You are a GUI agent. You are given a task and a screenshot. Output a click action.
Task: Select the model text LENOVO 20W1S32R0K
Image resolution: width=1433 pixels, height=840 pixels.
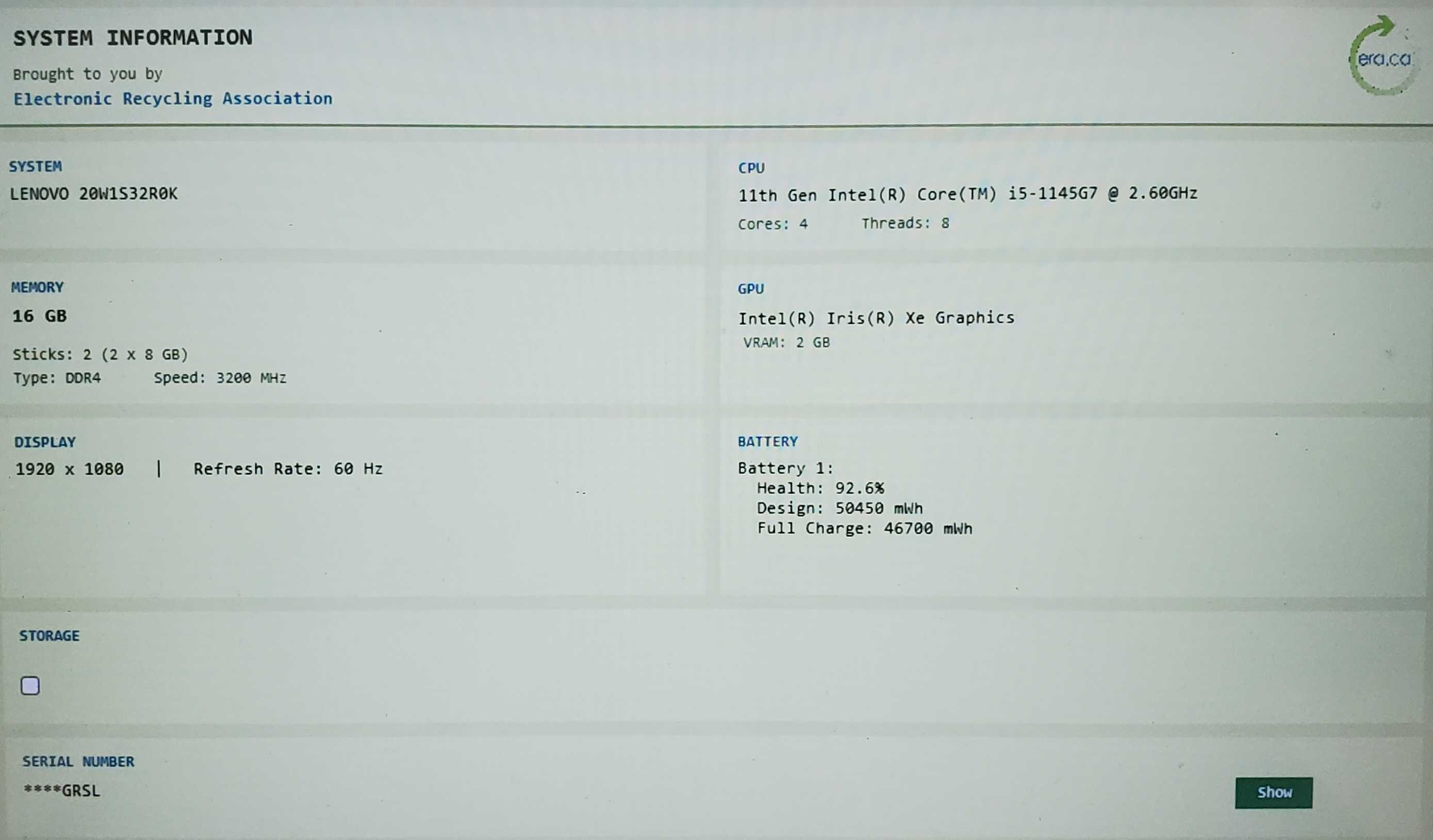point(94,194)
